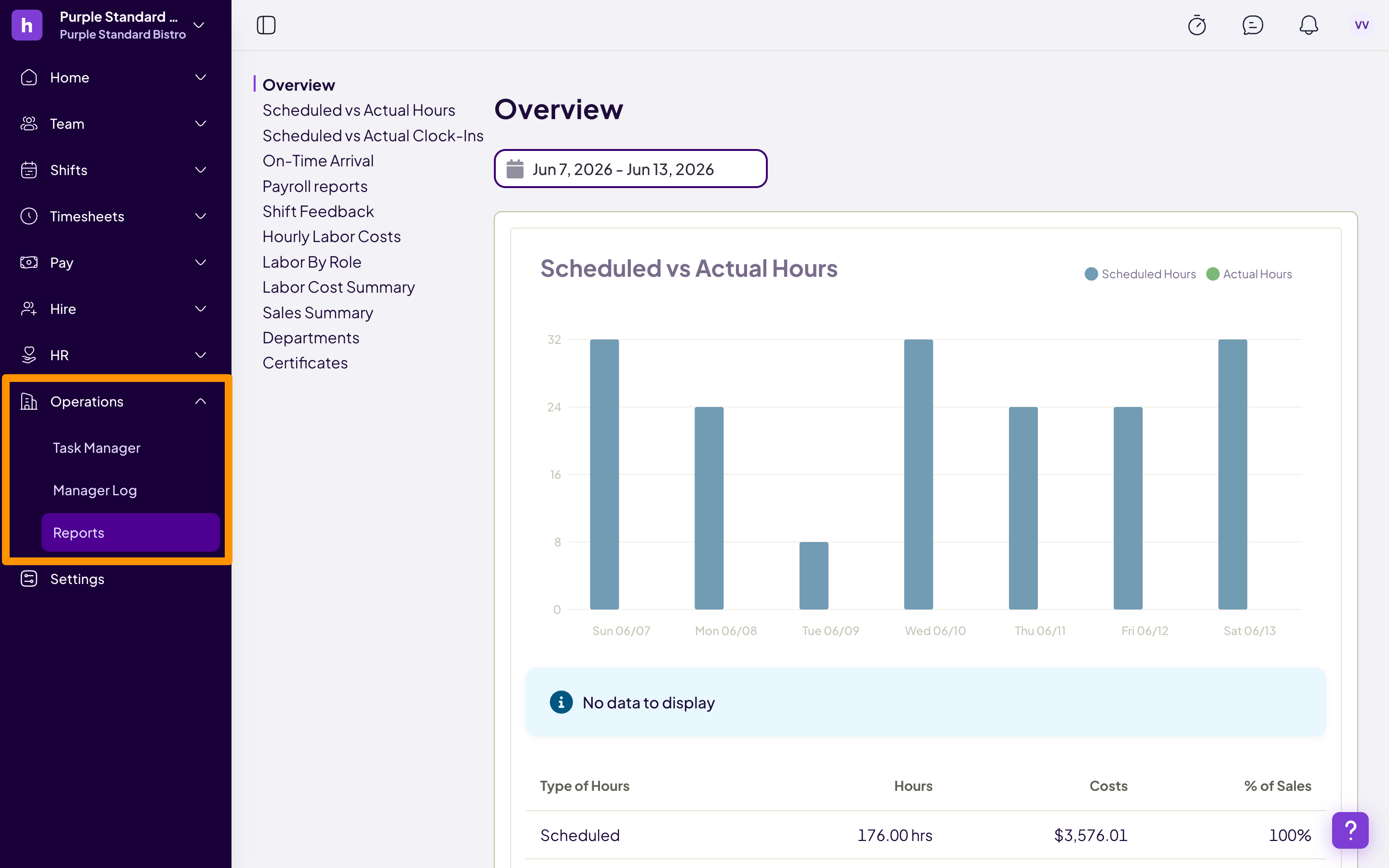Go to Scheduled vs Actual Clock-Ins report
The image size is (1389, 868).
pos(373,136)
